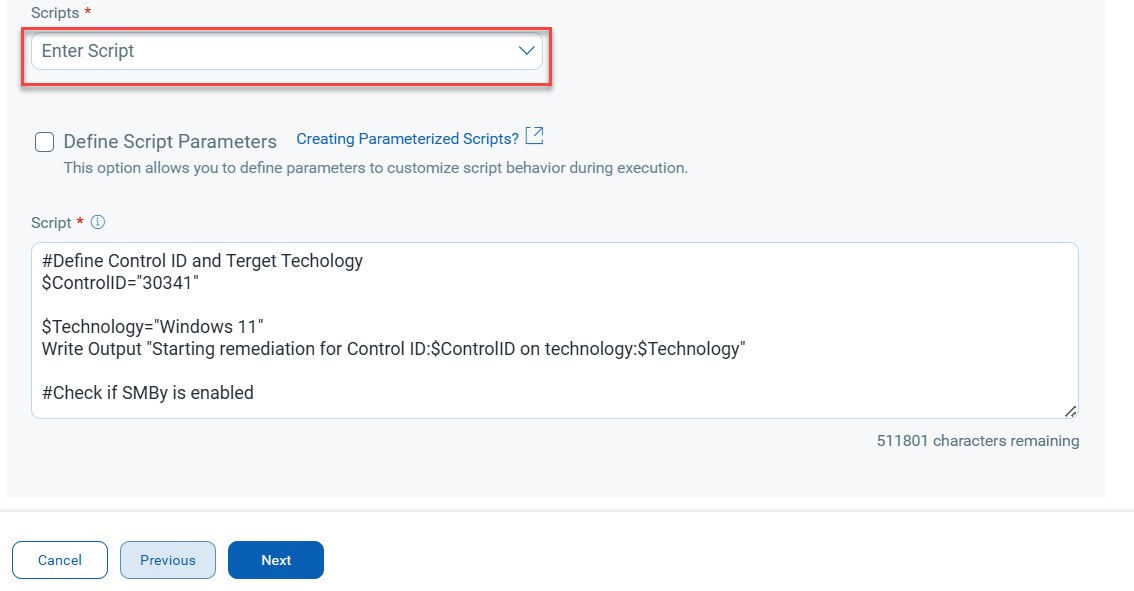Go back with the Previous button
1134x591 pixels.
click(168, 560)
